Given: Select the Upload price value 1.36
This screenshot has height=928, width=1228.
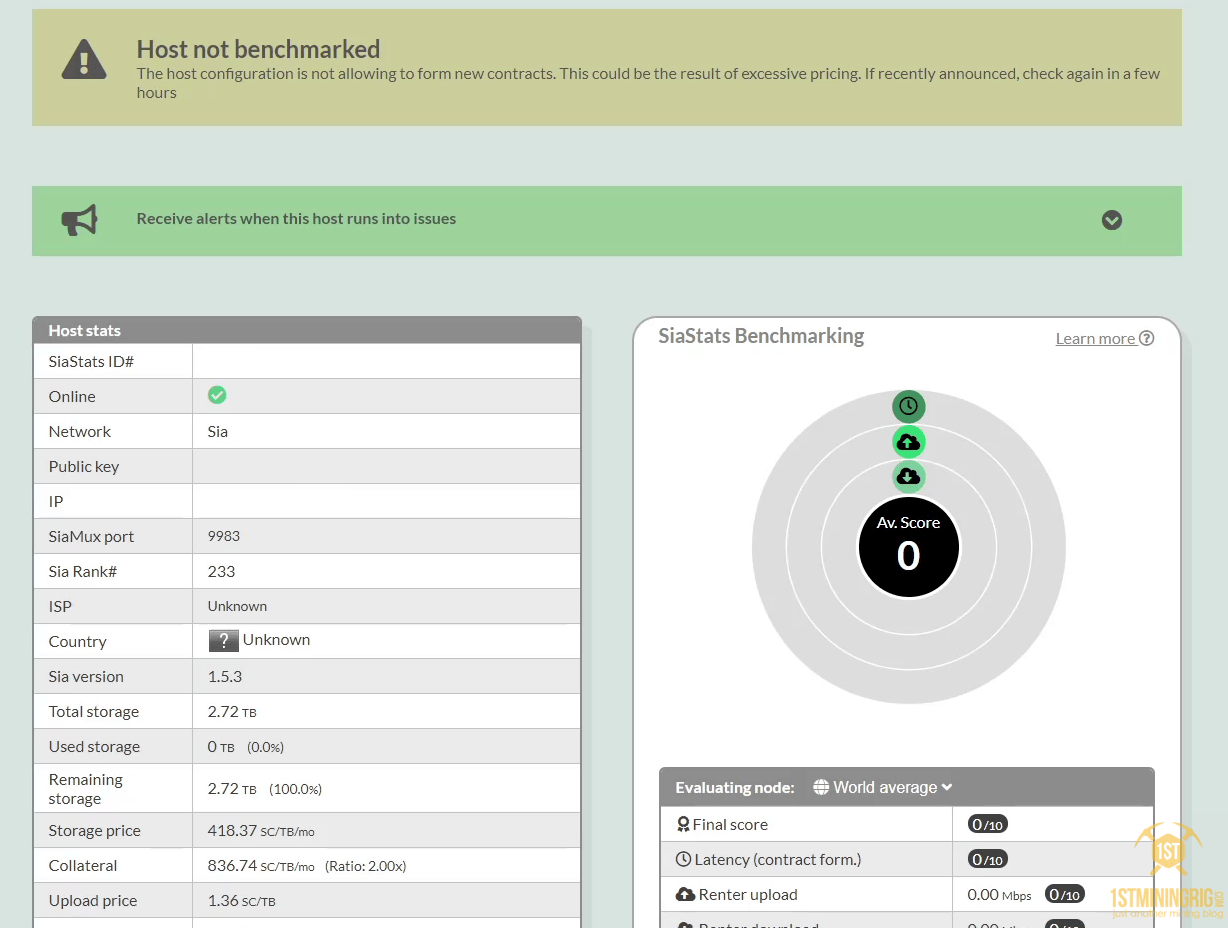Looking at the screenshot, I should click(x=223, y=900).
